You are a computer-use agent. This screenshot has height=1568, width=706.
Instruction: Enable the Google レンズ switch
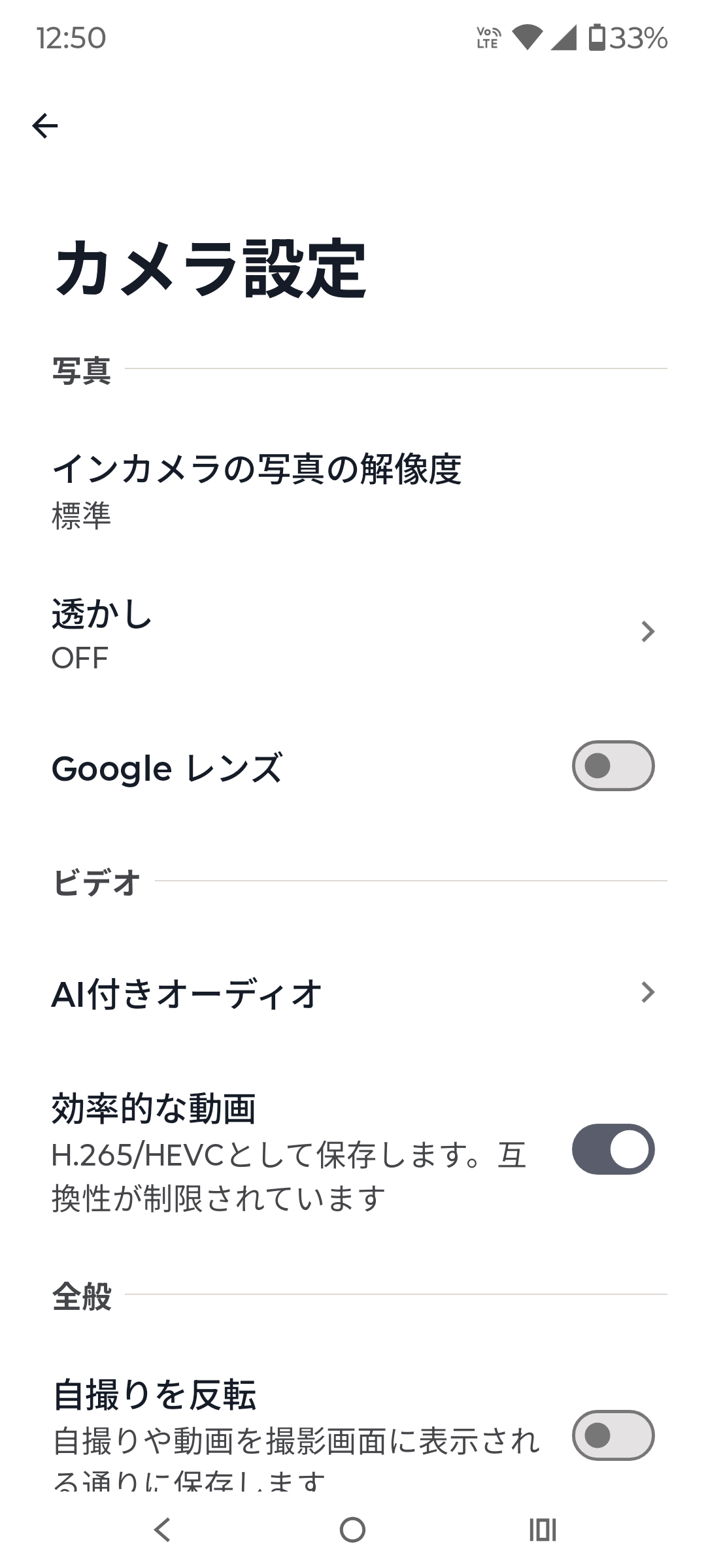pos(613,766)
